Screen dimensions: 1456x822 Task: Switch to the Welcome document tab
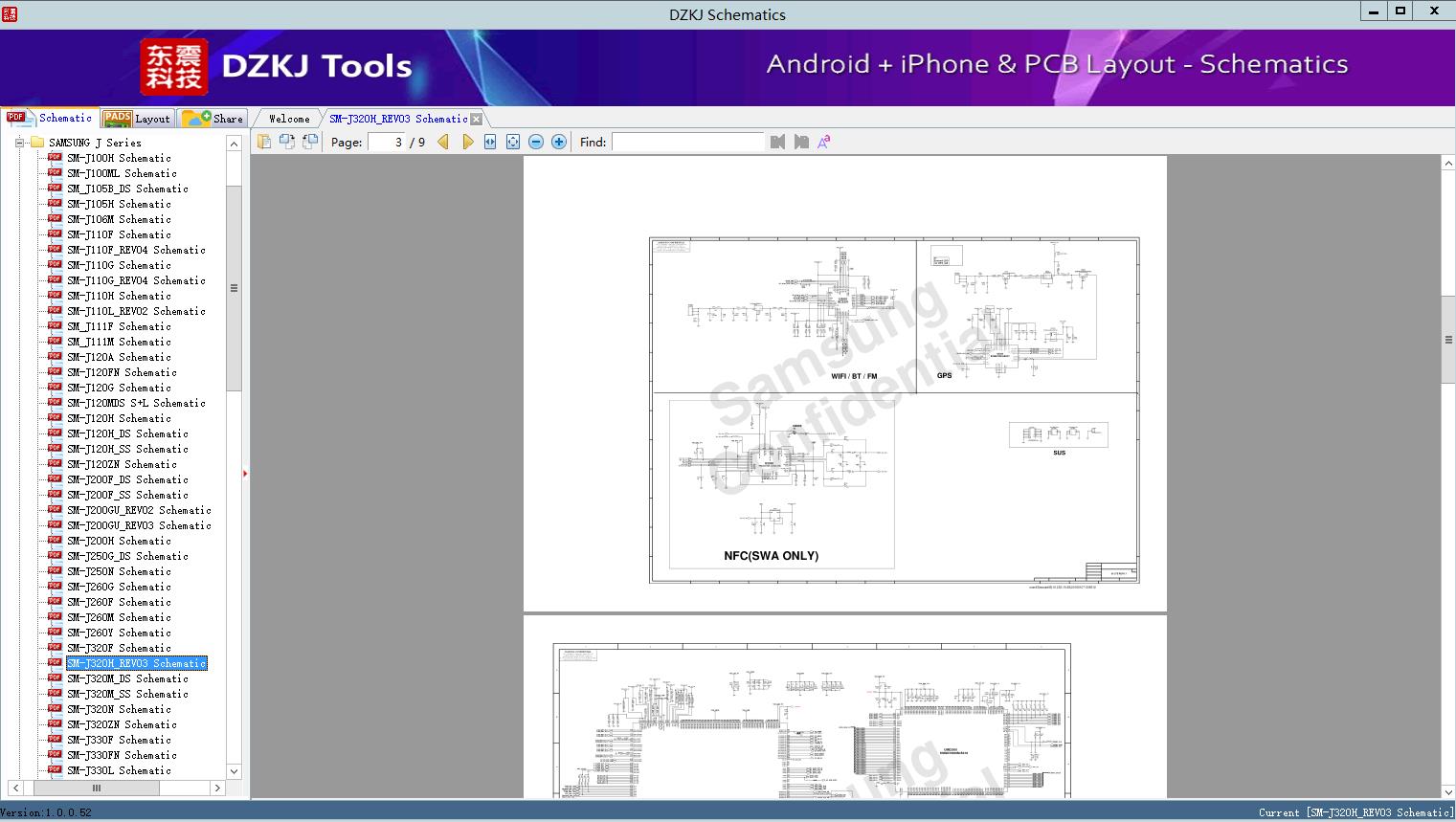click(x=289, y=119)
